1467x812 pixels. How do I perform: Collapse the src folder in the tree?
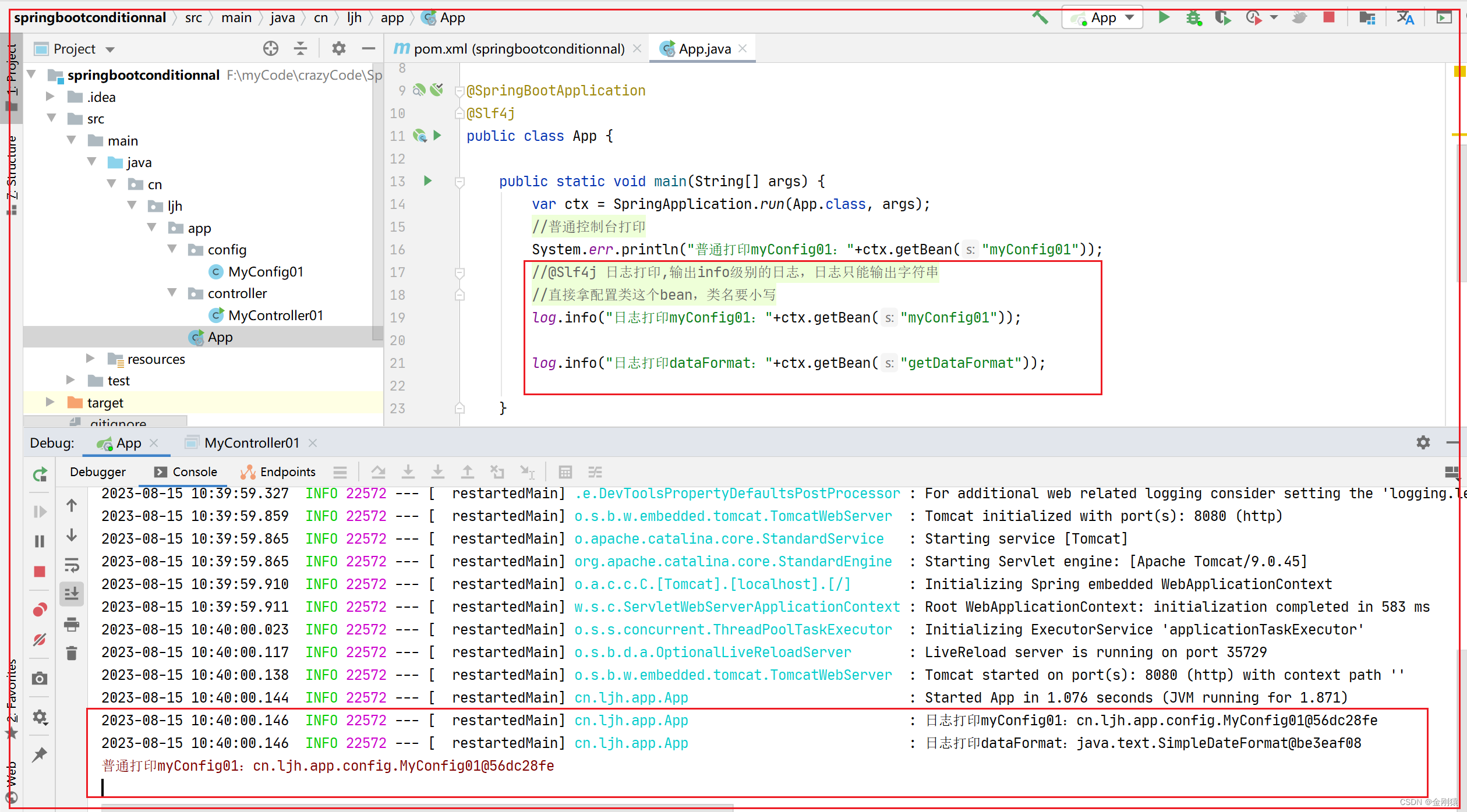tap(52, 118)
